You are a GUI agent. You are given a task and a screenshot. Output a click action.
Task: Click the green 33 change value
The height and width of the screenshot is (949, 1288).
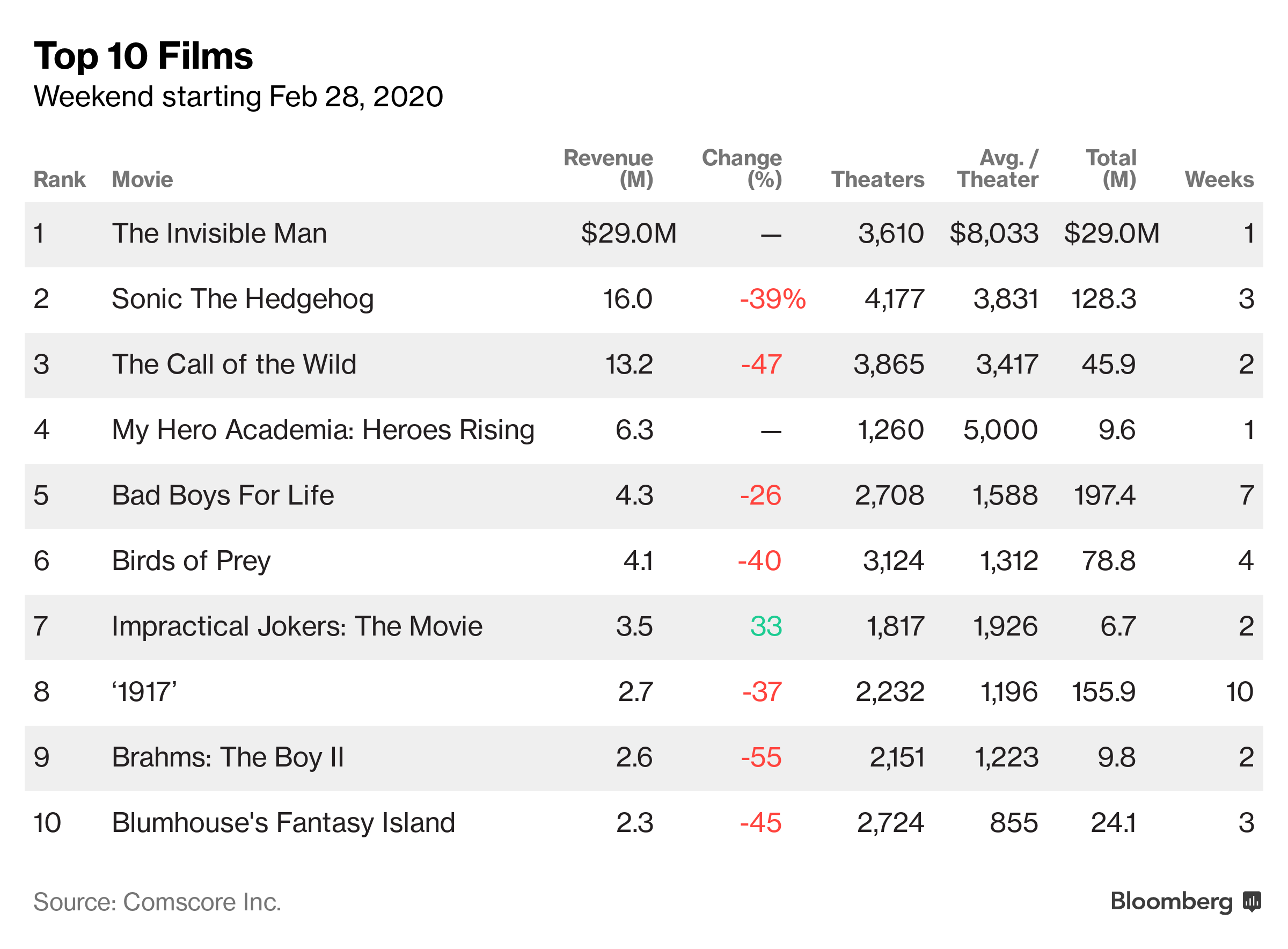coord(765,626)
